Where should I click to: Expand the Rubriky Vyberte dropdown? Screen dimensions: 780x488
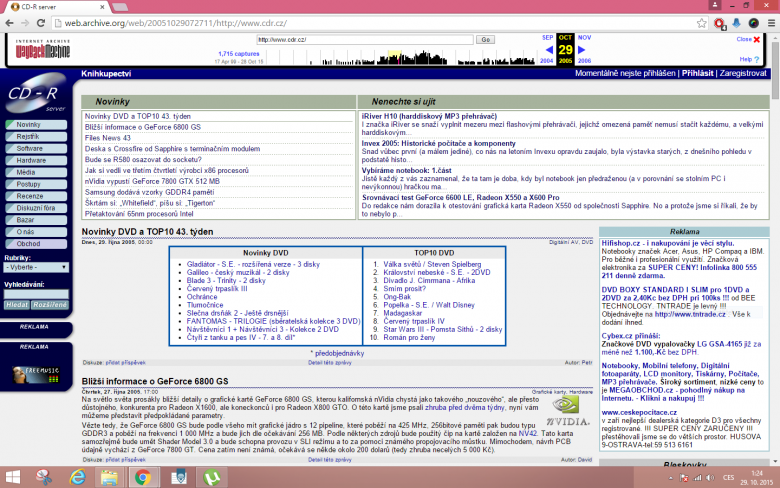point(36,267)
